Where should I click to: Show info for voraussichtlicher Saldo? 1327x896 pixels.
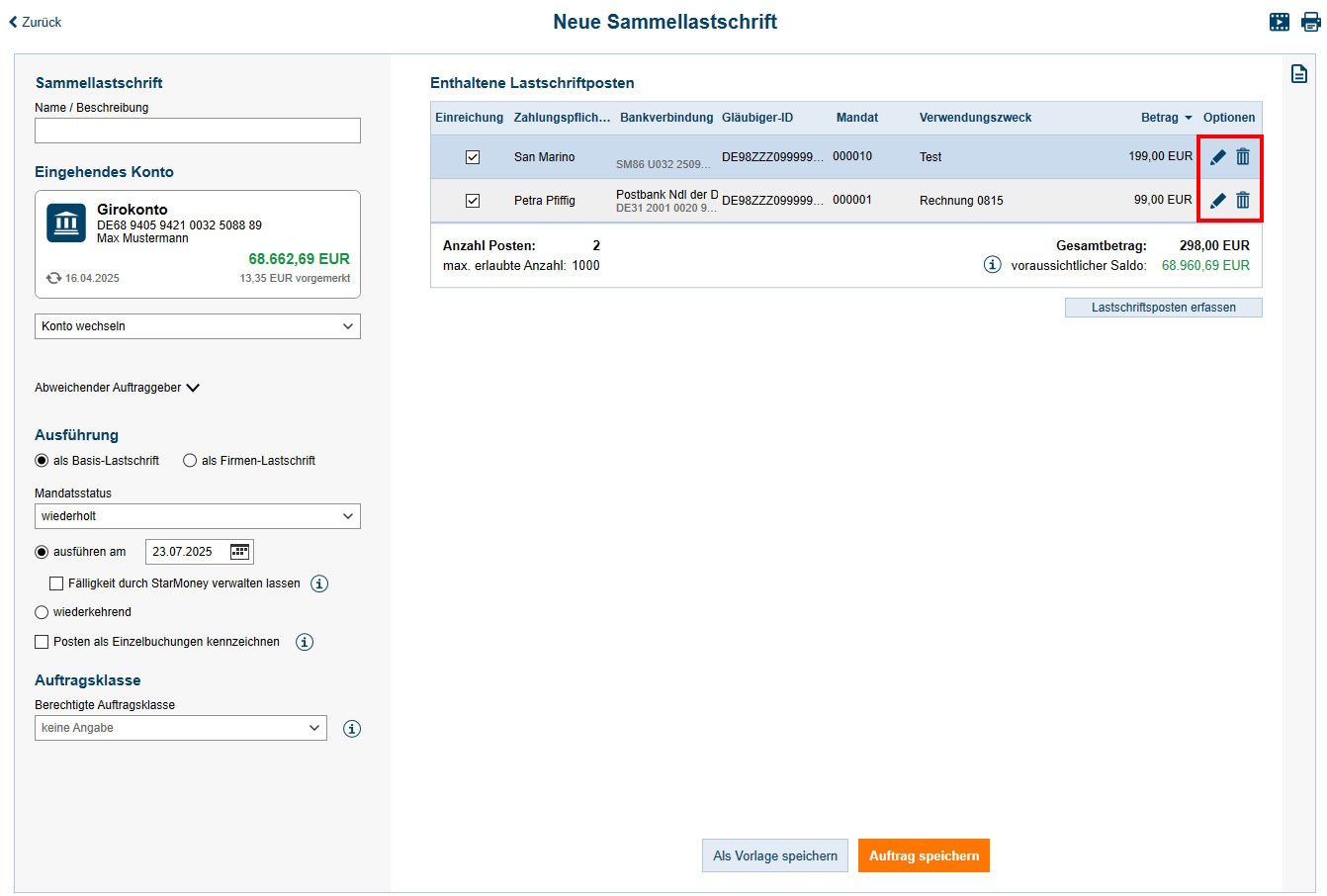(993, 265)
